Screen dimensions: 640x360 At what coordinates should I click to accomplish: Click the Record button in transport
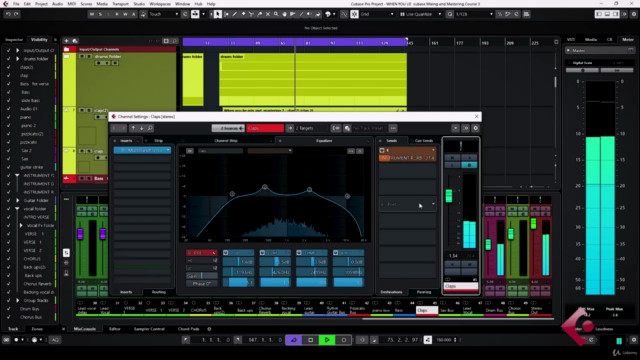[344, 340]
